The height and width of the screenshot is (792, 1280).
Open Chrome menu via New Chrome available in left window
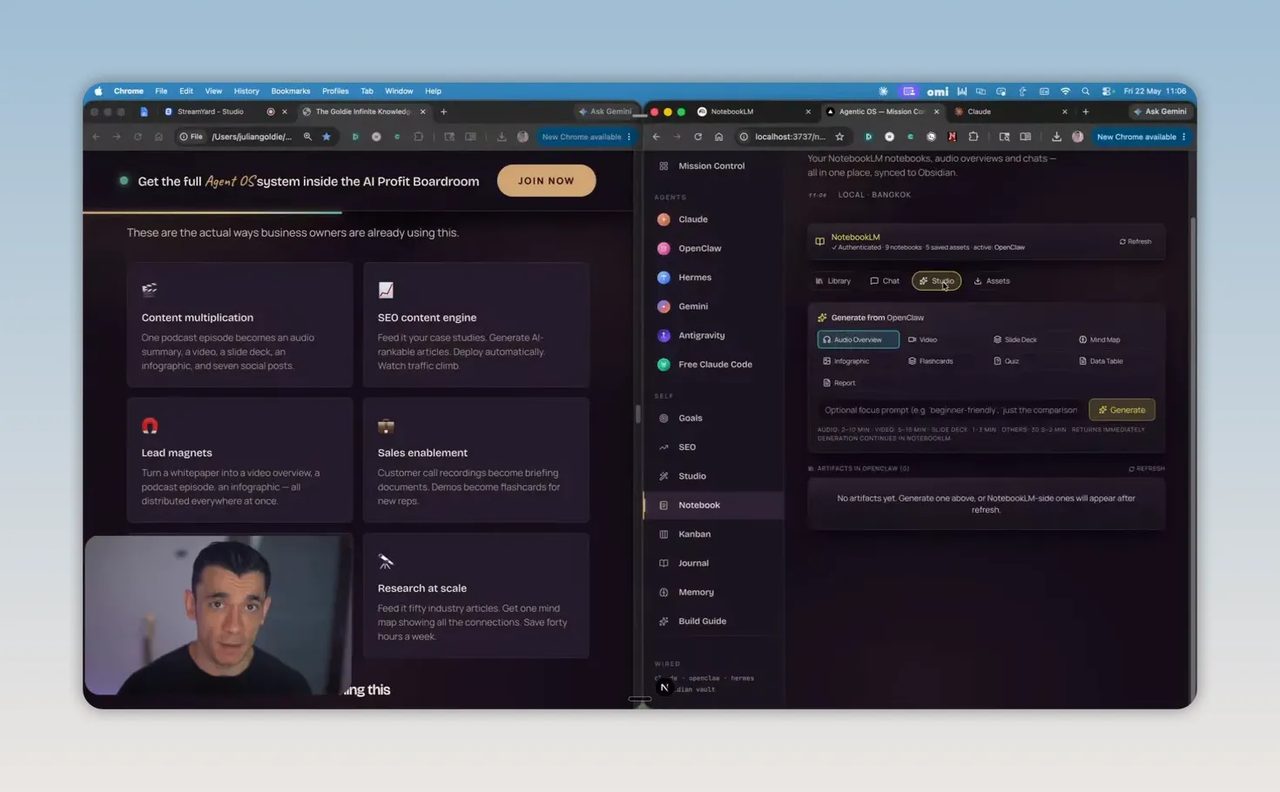click(x=586, y=137)
